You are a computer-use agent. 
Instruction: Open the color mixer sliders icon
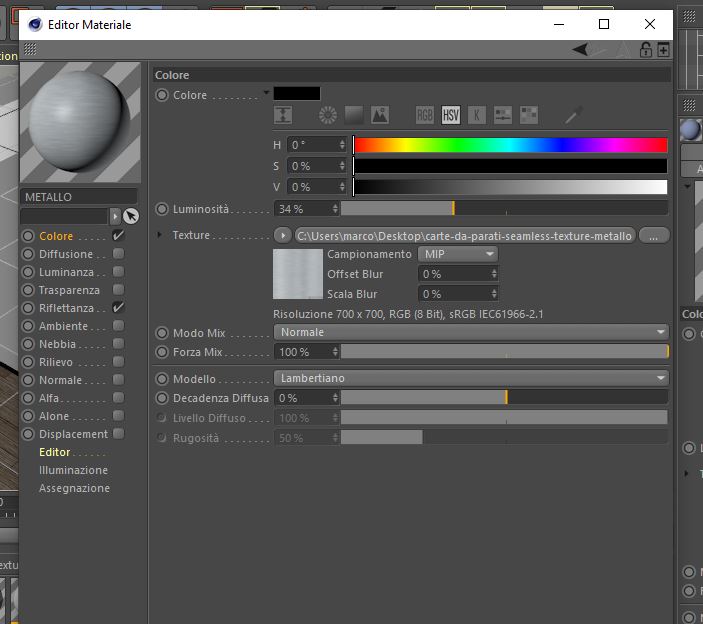(503, 115)
